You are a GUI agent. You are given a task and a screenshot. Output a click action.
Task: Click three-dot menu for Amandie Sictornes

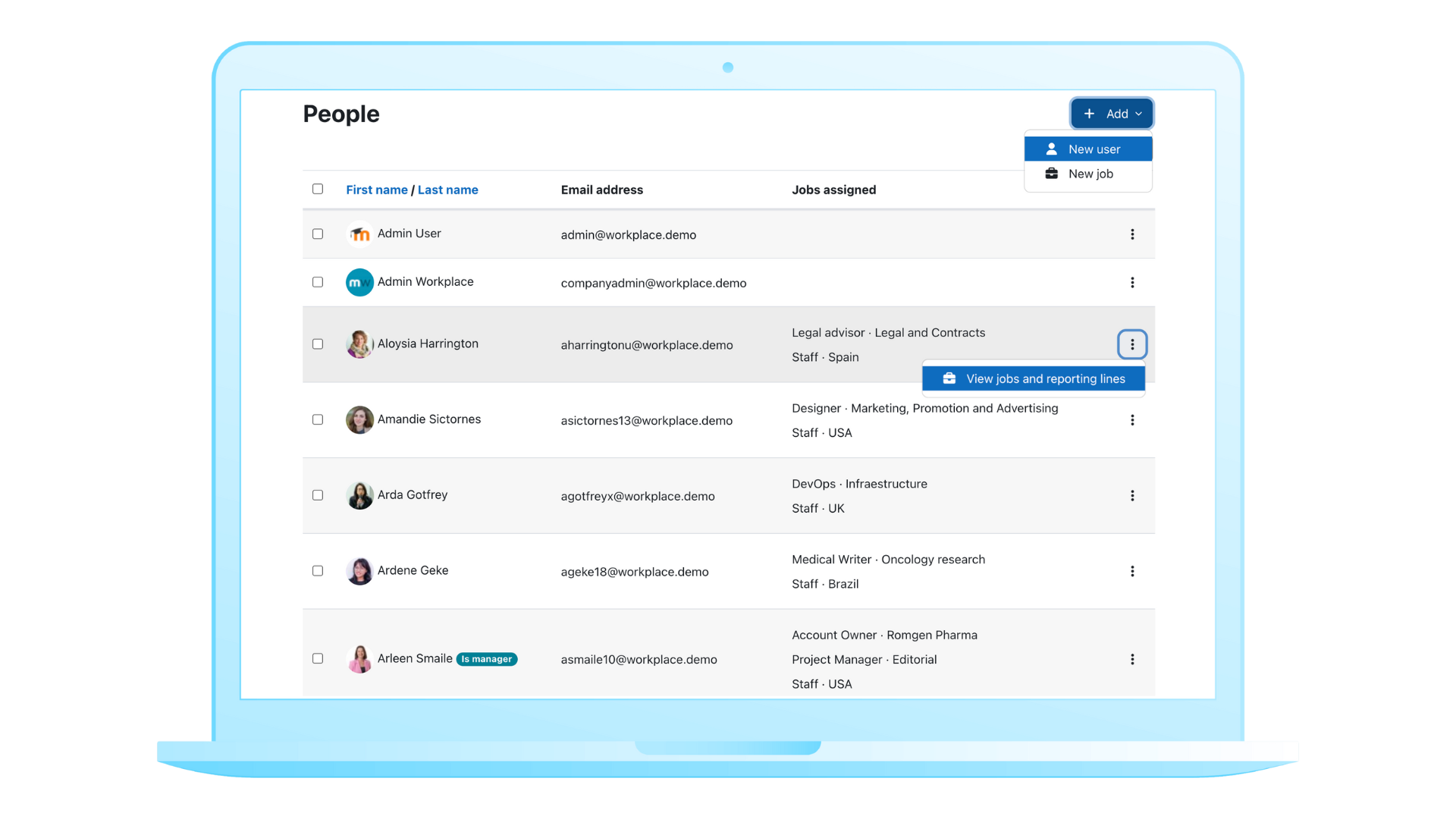tap(1132, 420)
